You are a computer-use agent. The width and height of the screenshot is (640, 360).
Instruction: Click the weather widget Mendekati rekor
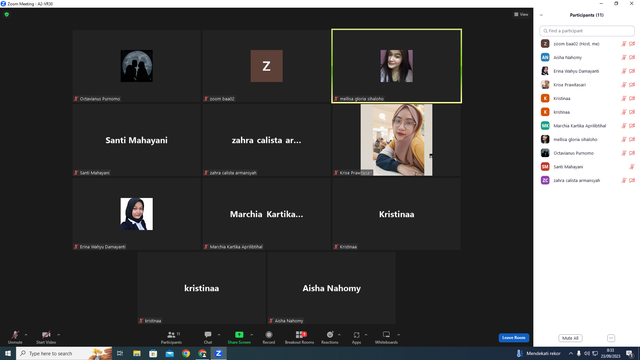pyautogui.click(x=539, y=353)
